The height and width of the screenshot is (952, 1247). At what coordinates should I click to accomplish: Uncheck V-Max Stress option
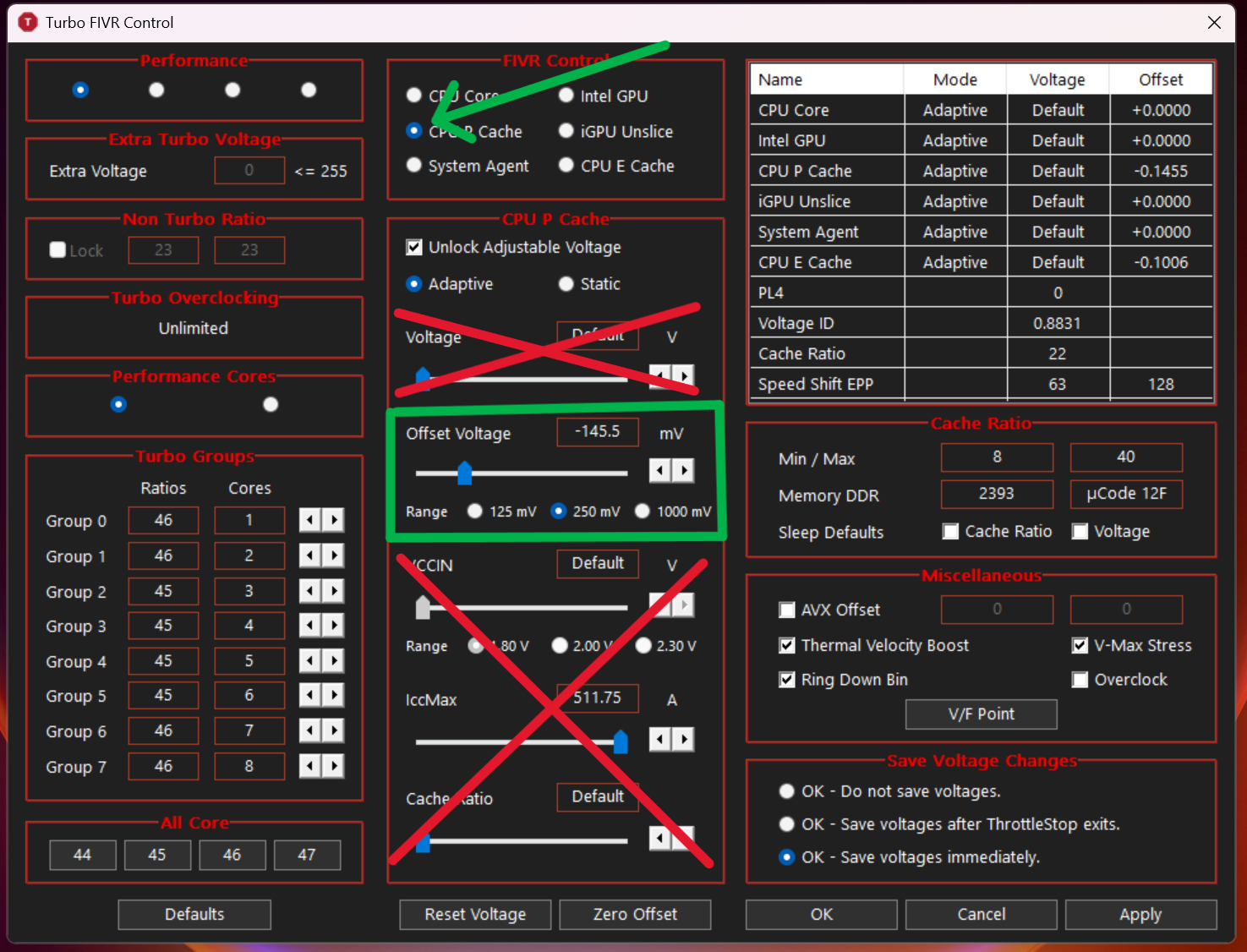1080,645
